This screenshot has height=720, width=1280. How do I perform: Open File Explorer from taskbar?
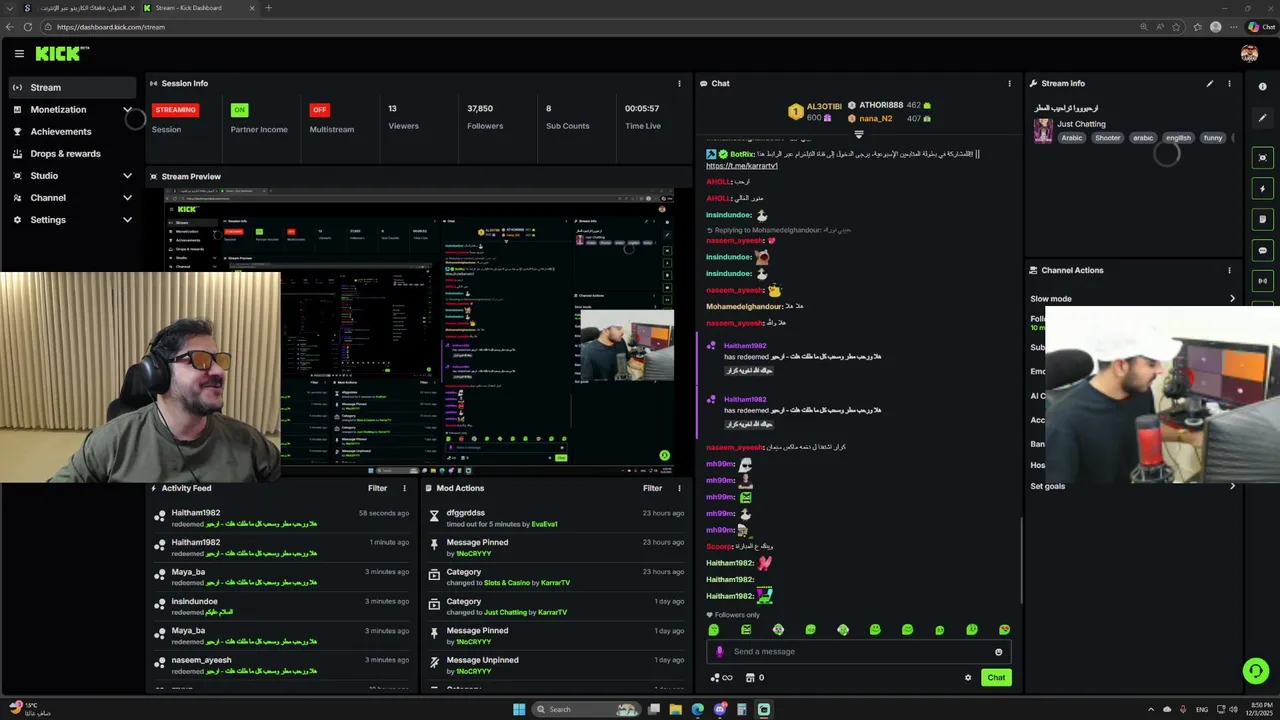point(675,709)
